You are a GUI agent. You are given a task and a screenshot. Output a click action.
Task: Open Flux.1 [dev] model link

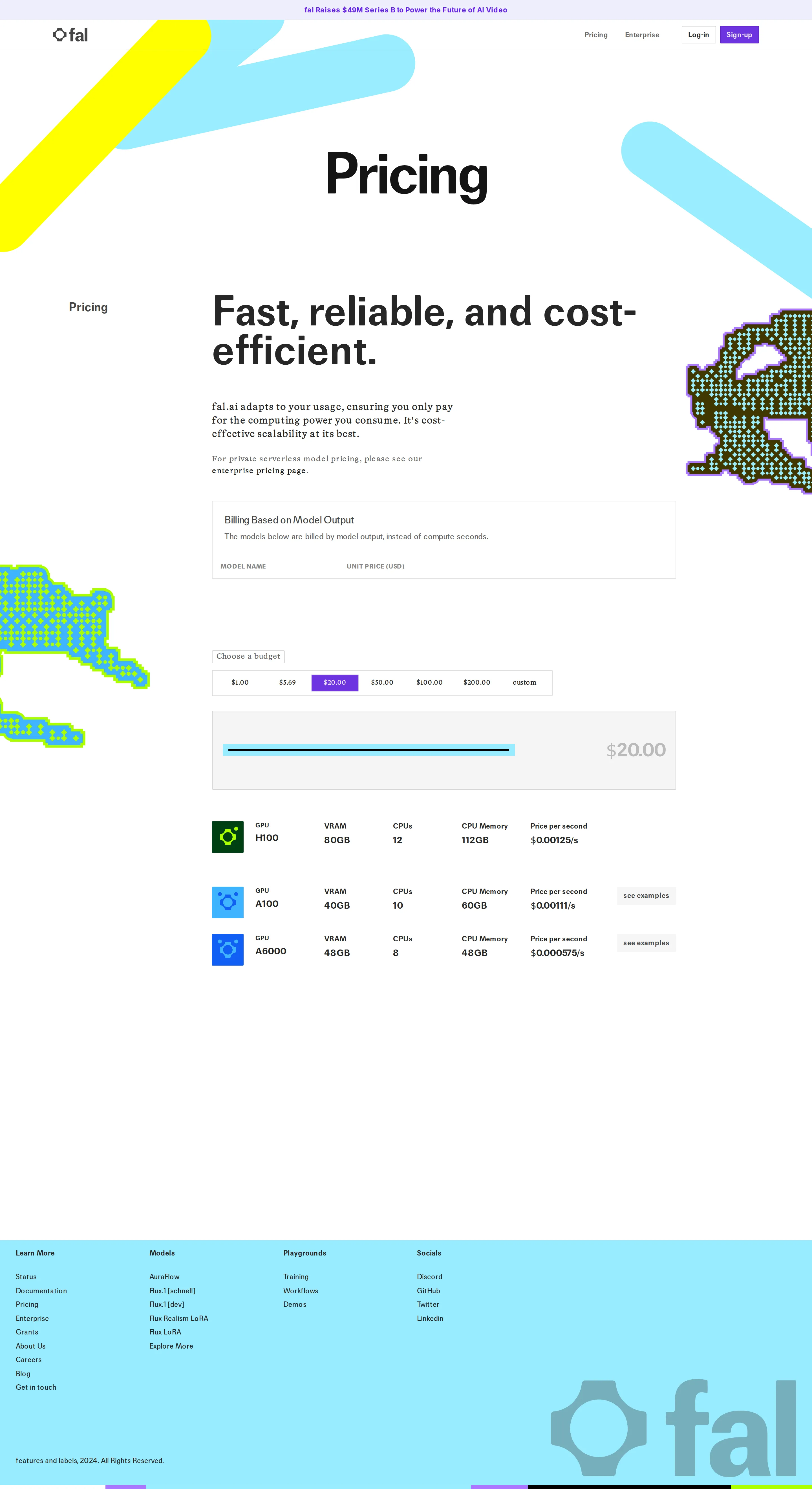click(167, 1305)
